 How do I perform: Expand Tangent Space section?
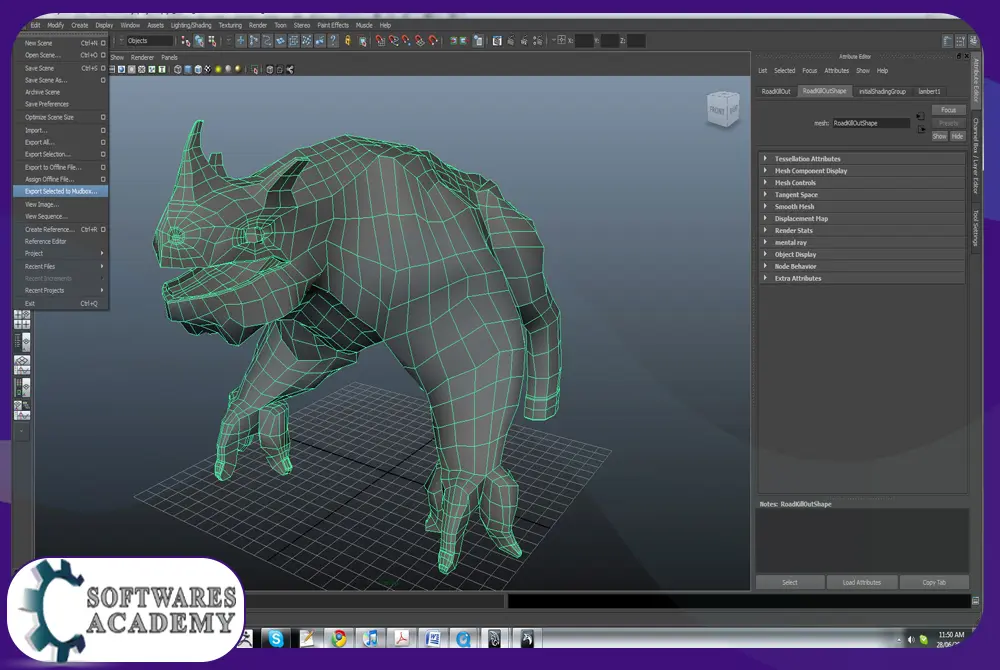[x=862, y=194]
